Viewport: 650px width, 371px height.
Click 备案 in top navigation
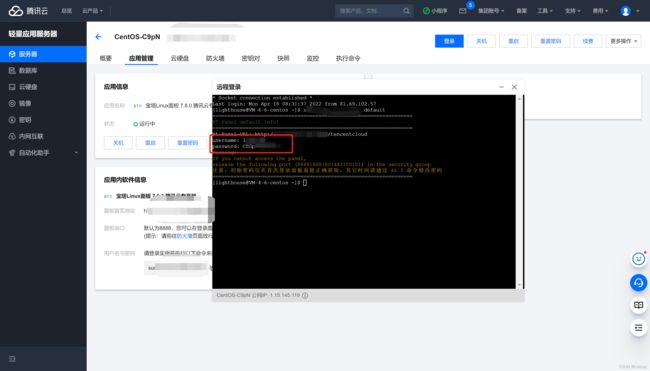tap(521, 11)
